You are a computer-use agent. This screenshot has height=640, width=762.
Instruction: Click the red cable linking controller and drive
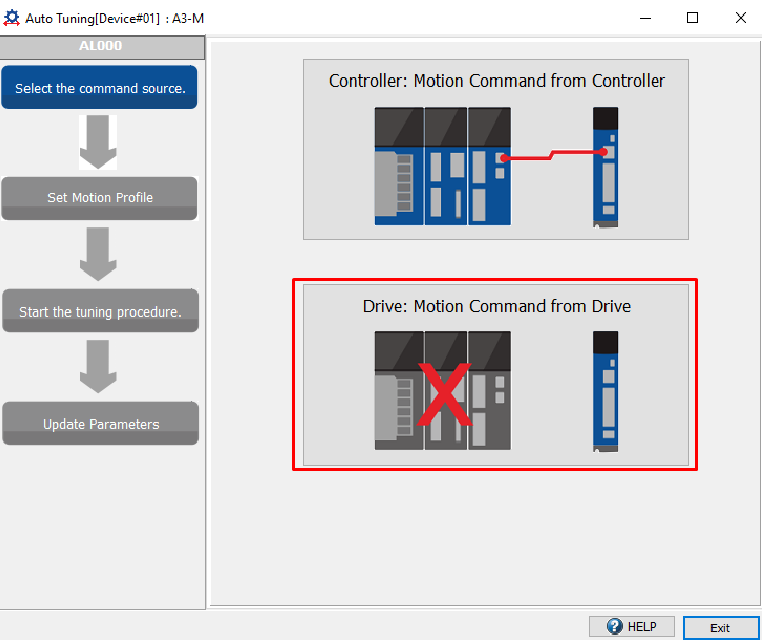pos(555,155)
